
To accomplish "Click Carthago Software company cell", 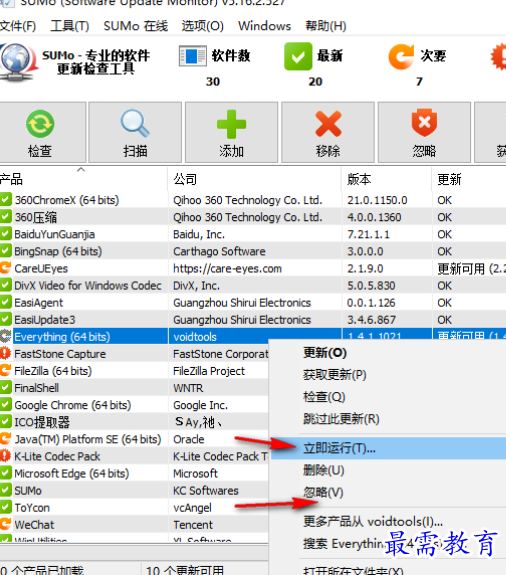I will [x=219, y=251].
